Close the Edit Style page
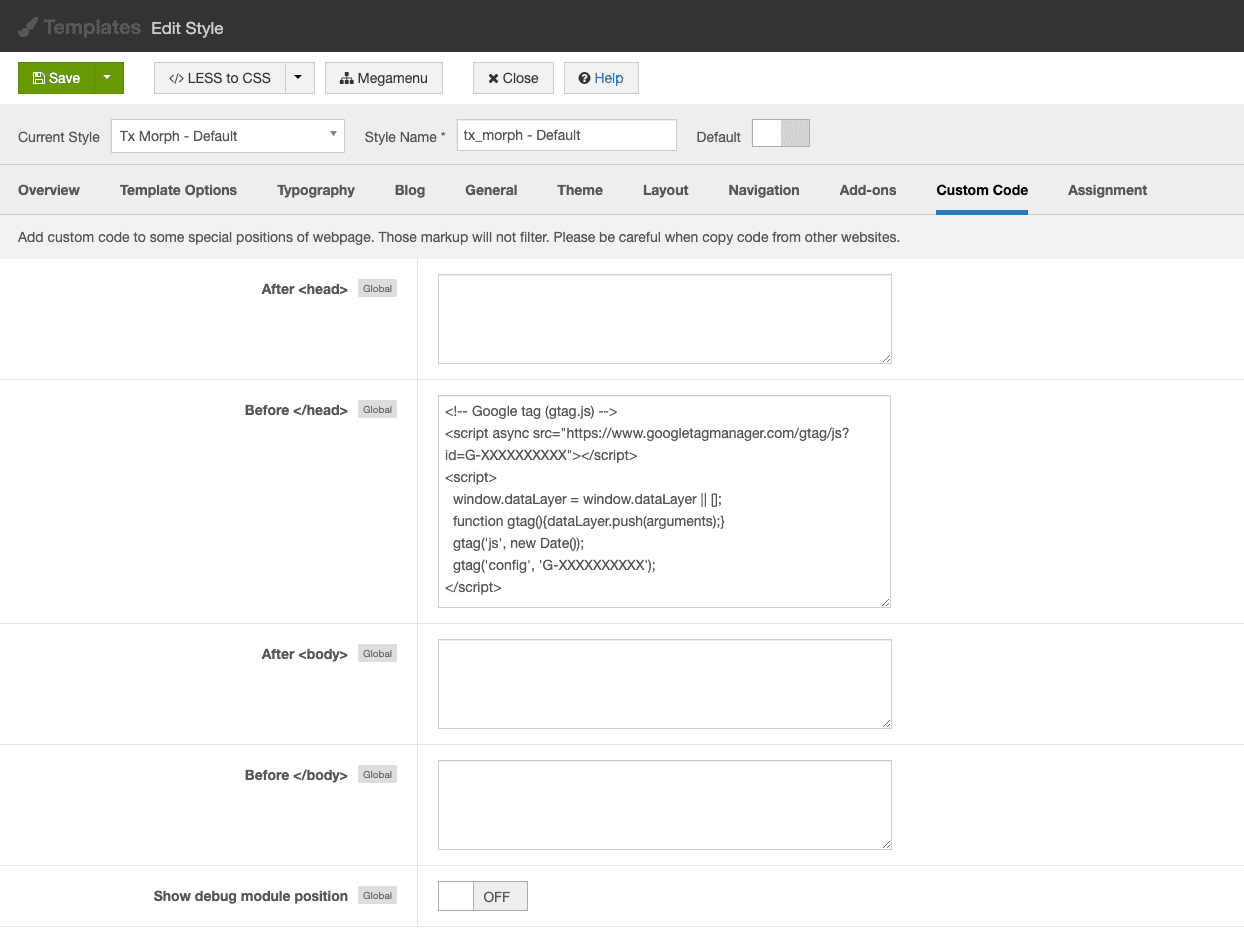 513,78
